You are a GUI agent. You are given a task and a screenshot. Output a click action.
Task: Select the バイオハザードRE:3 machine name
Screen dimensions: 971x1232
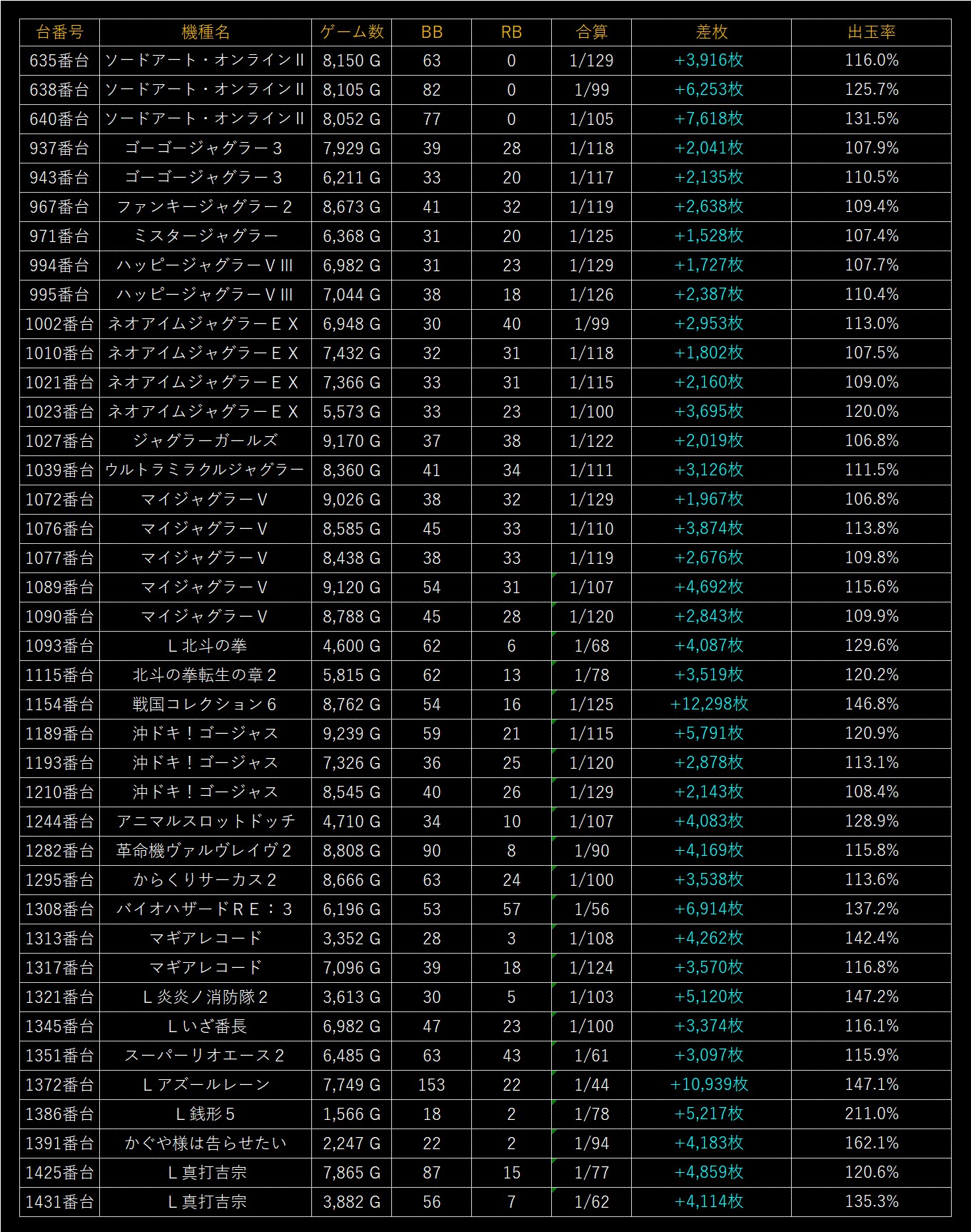point(206,909)
